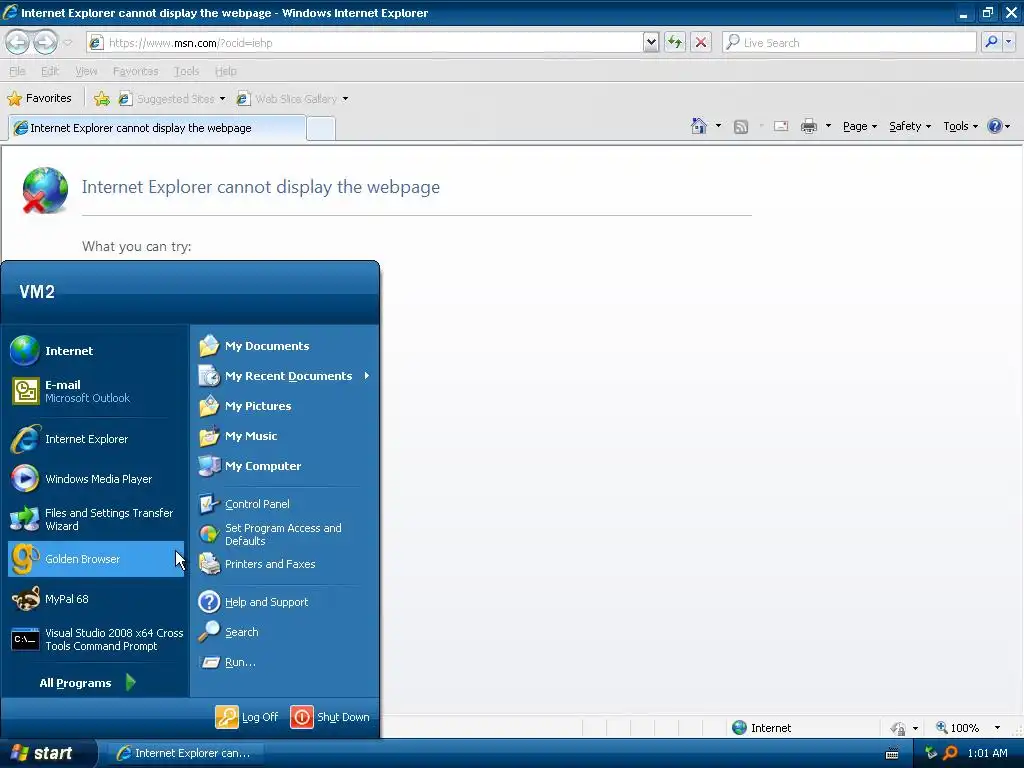The width and height of the screenshot is (1024, 768).
Task: Open the Edit menu
Action: (50, 71)
